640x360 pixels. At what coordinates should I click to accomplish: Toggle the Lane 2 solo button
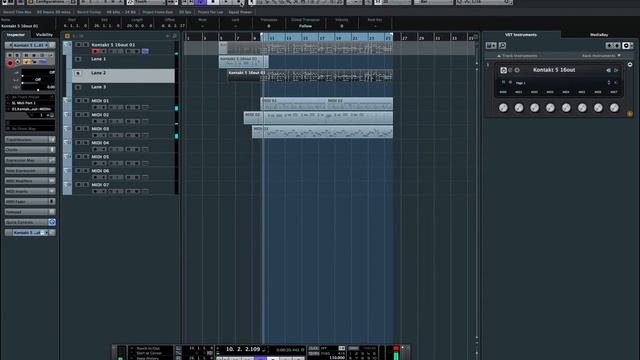coord(78,73)
